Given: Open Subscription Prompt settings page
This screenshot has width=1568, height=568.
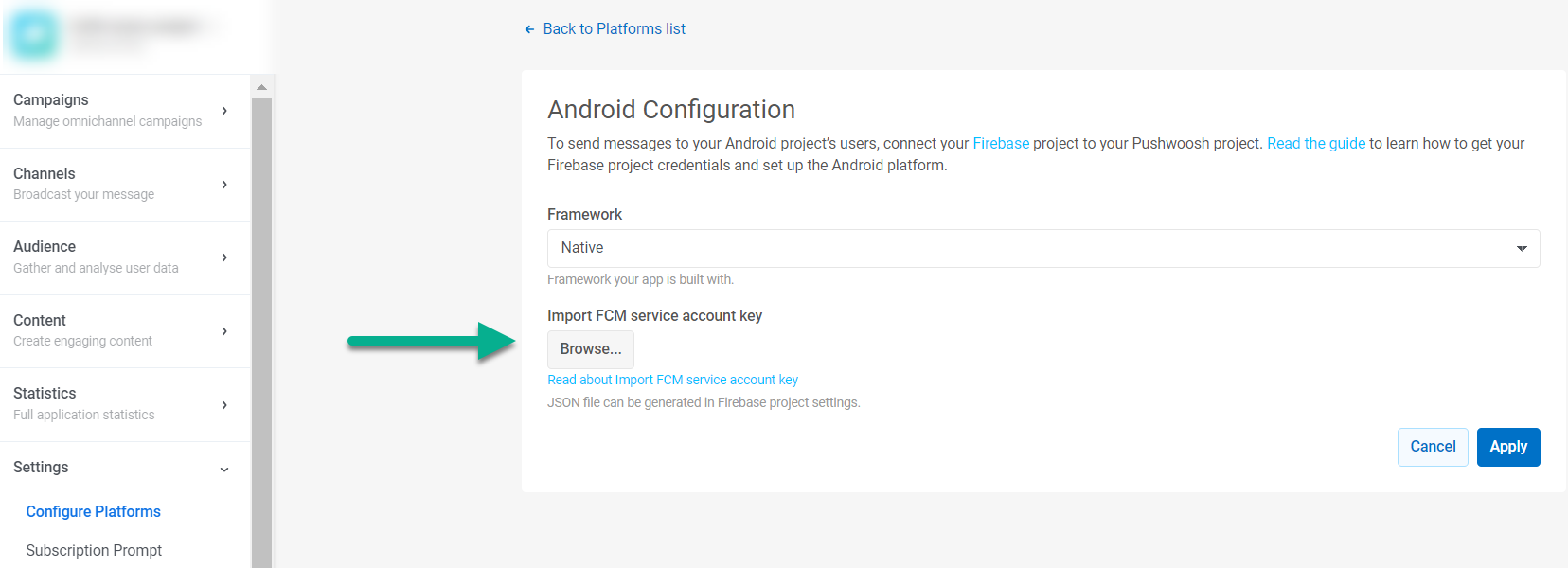Looking at the screenshot, I should click(x=94, y=550).
